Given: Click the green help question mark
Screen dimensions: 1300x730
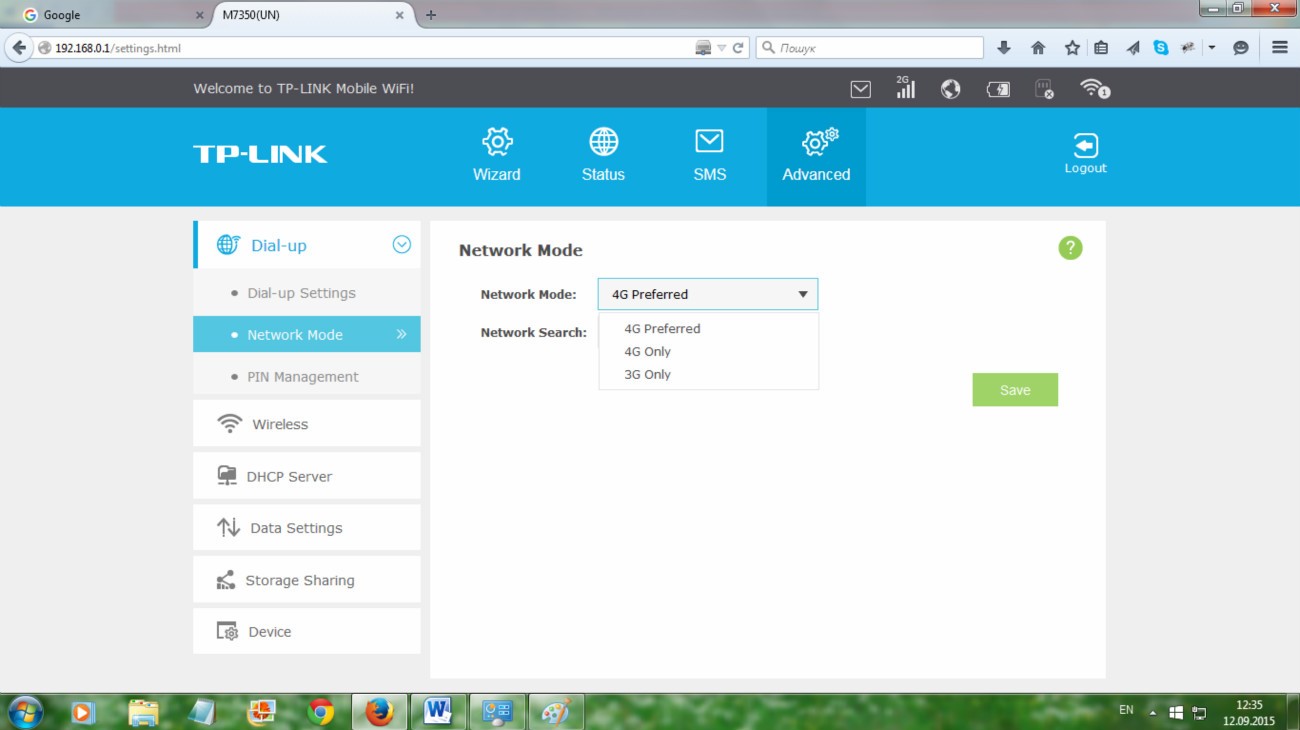Looking at the screenshot, I should 1070,248.
